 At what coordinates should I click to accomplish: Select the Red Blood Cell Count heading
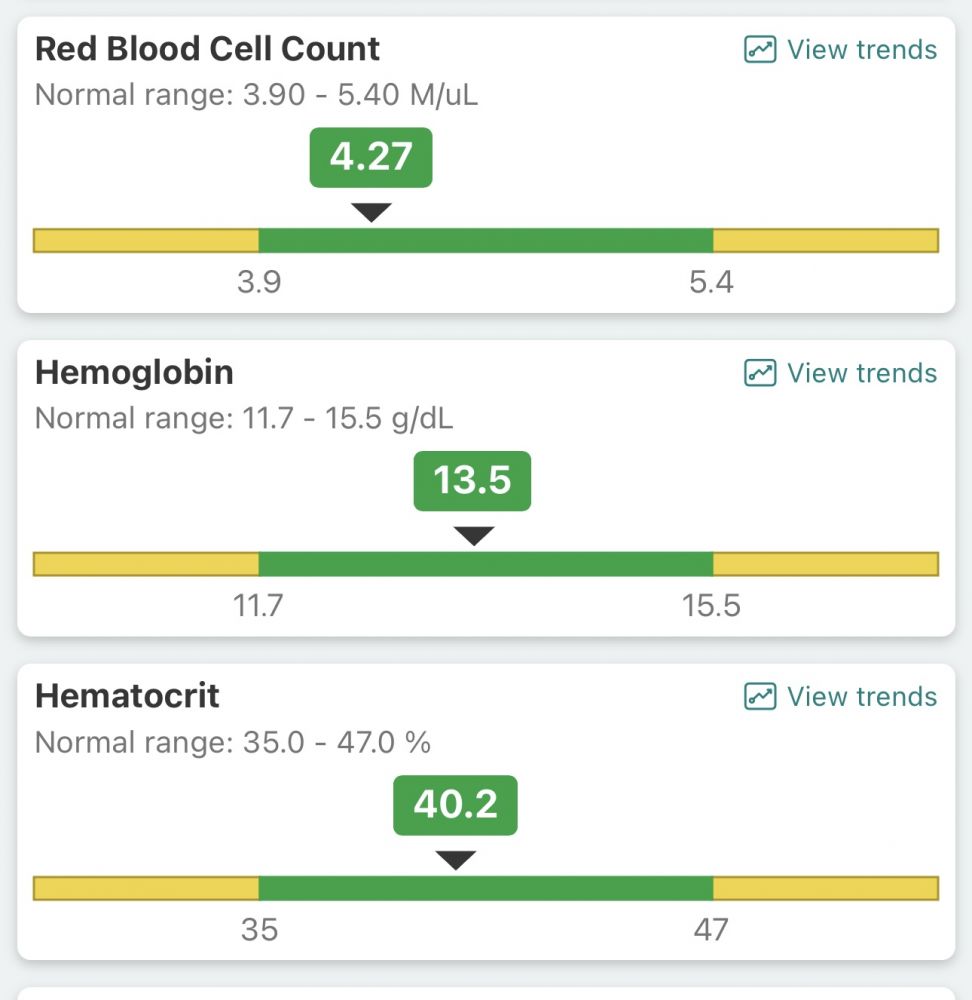click(207, 49)
